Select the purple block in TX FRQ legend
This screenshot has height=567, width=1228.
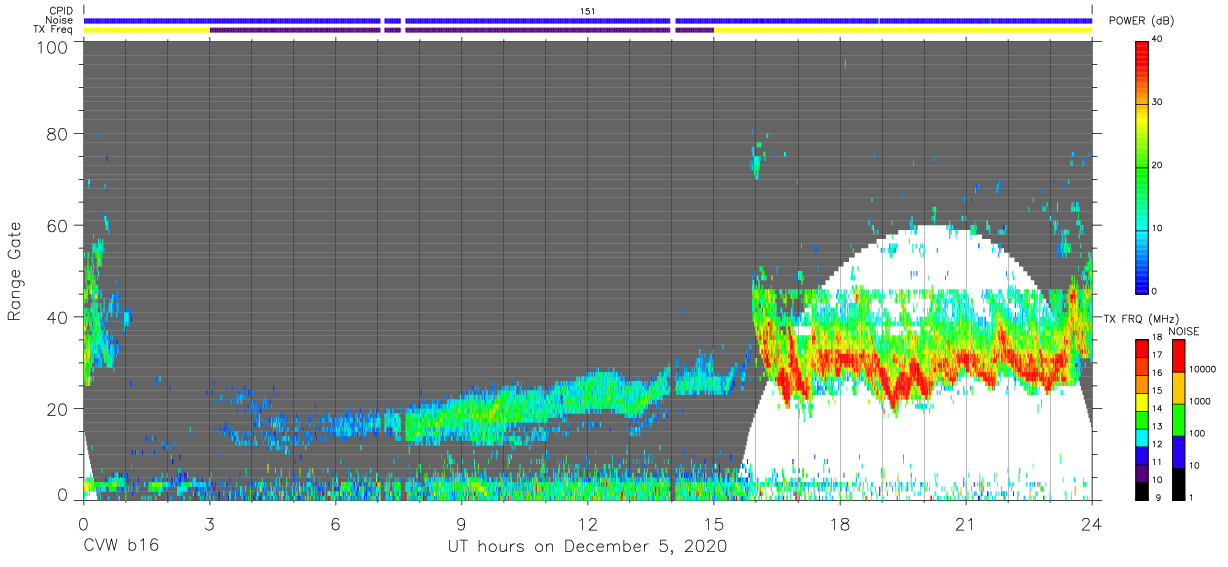click(1141, 472)
